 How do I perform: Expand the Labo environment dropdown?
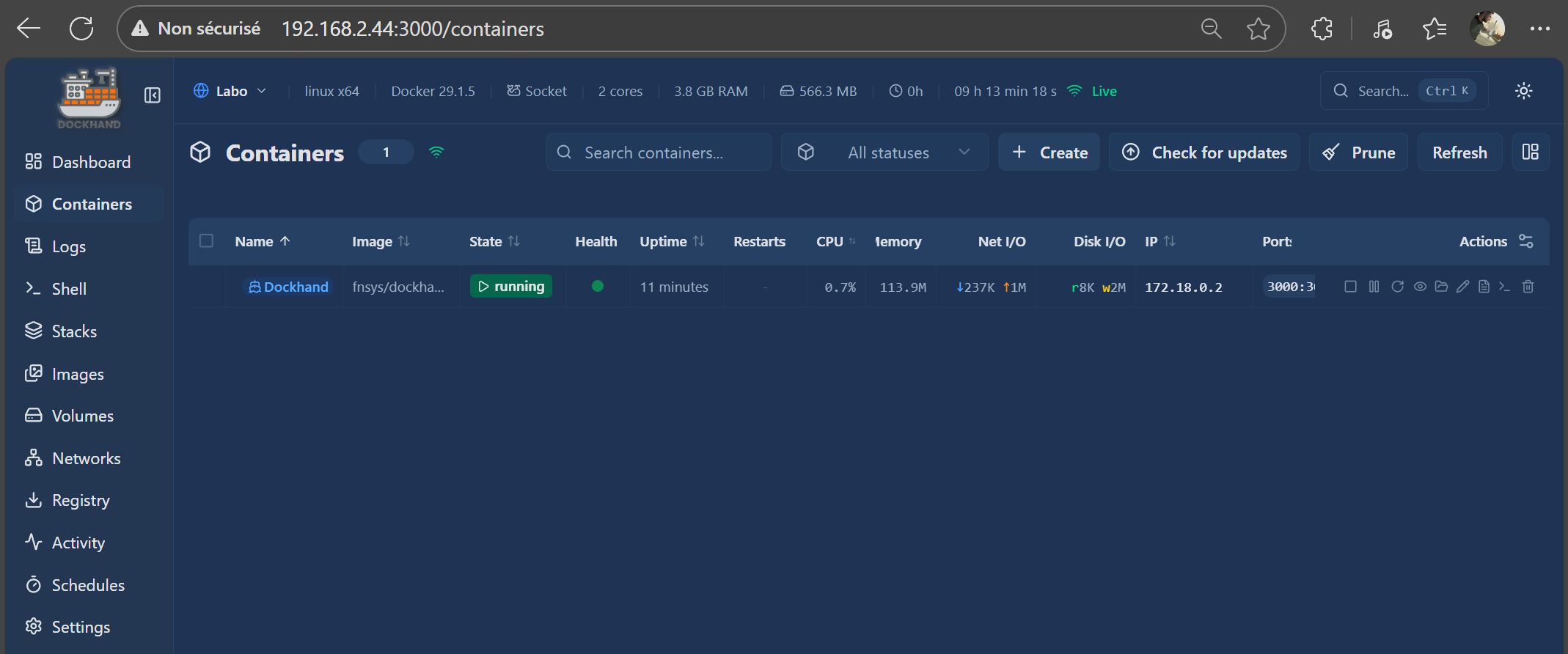pyautogui.click(x=230, y=91)
